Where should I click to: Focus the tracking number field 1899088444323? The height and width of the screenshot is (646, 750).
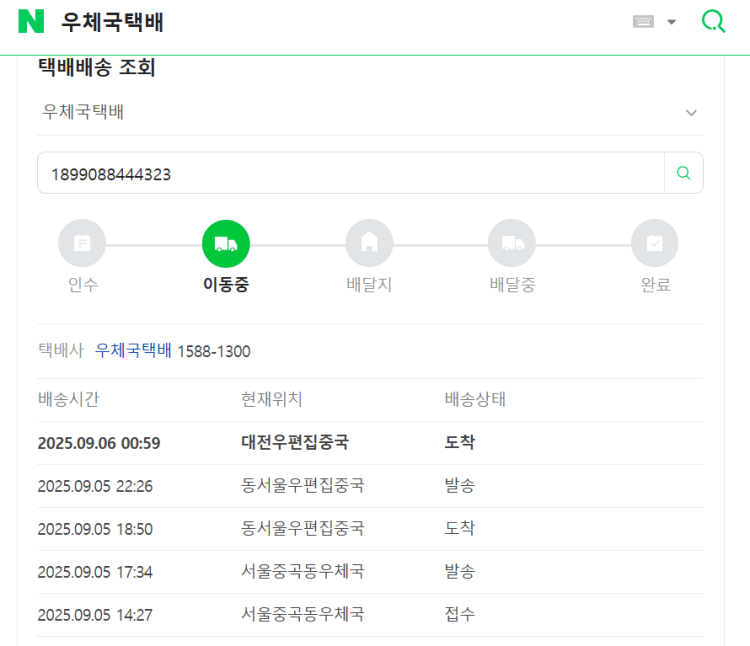click(x=351, y=173)
